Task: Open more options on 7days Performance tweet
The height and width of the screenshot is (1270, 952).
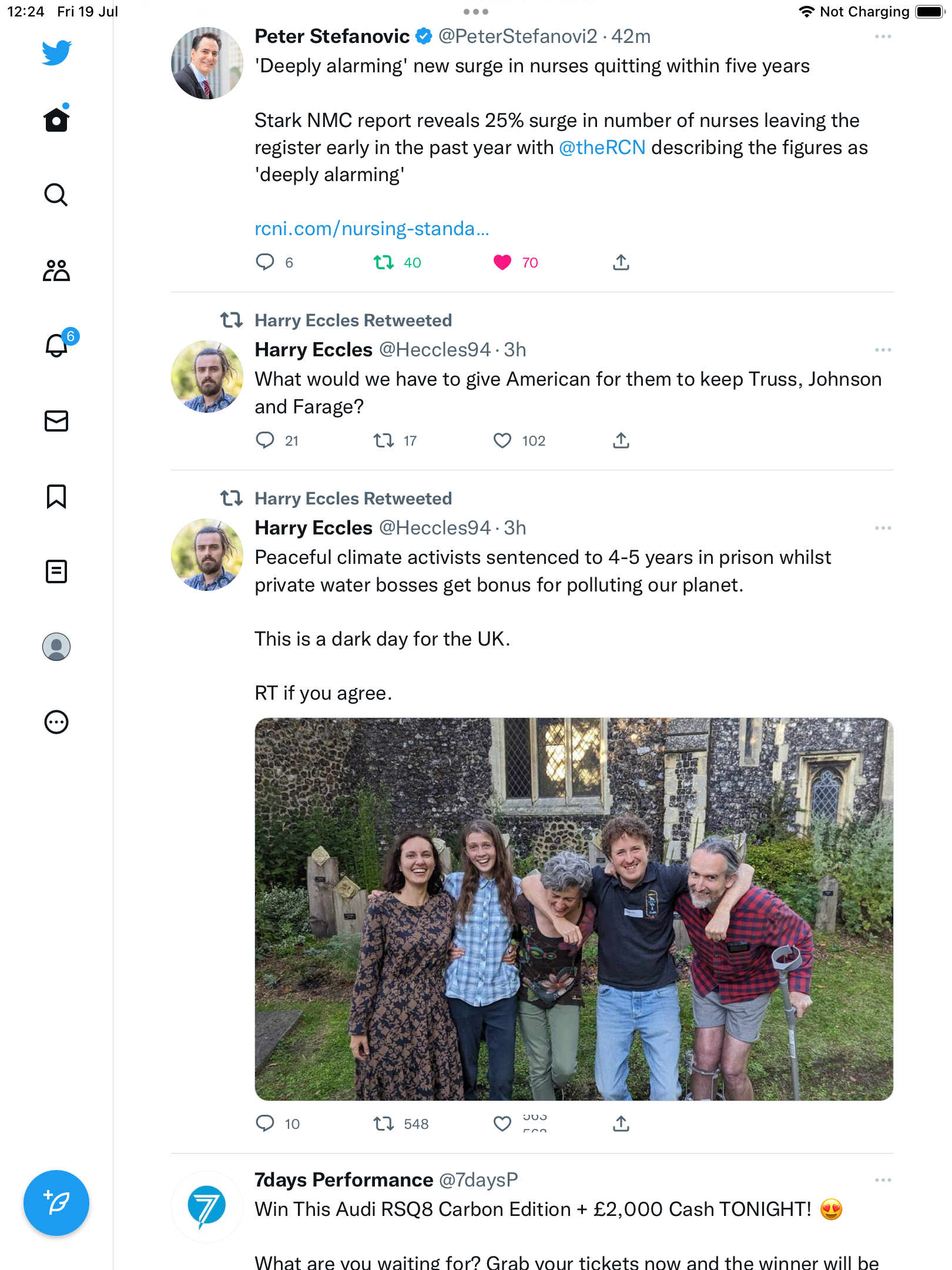Action: click(883, 1180)
